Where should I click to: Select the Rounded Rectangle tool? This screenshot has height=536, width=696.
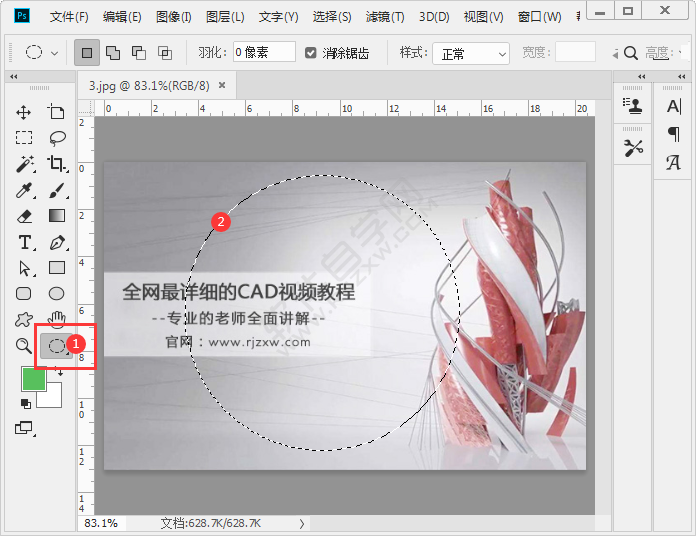[x=24, y=293]
